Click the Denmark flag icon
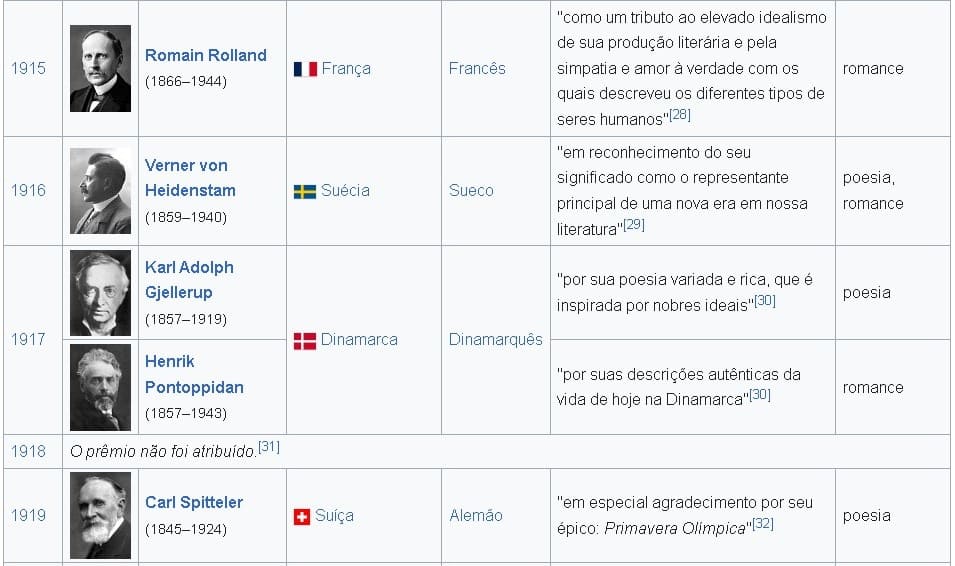955x566 pixels. (305, 341)
